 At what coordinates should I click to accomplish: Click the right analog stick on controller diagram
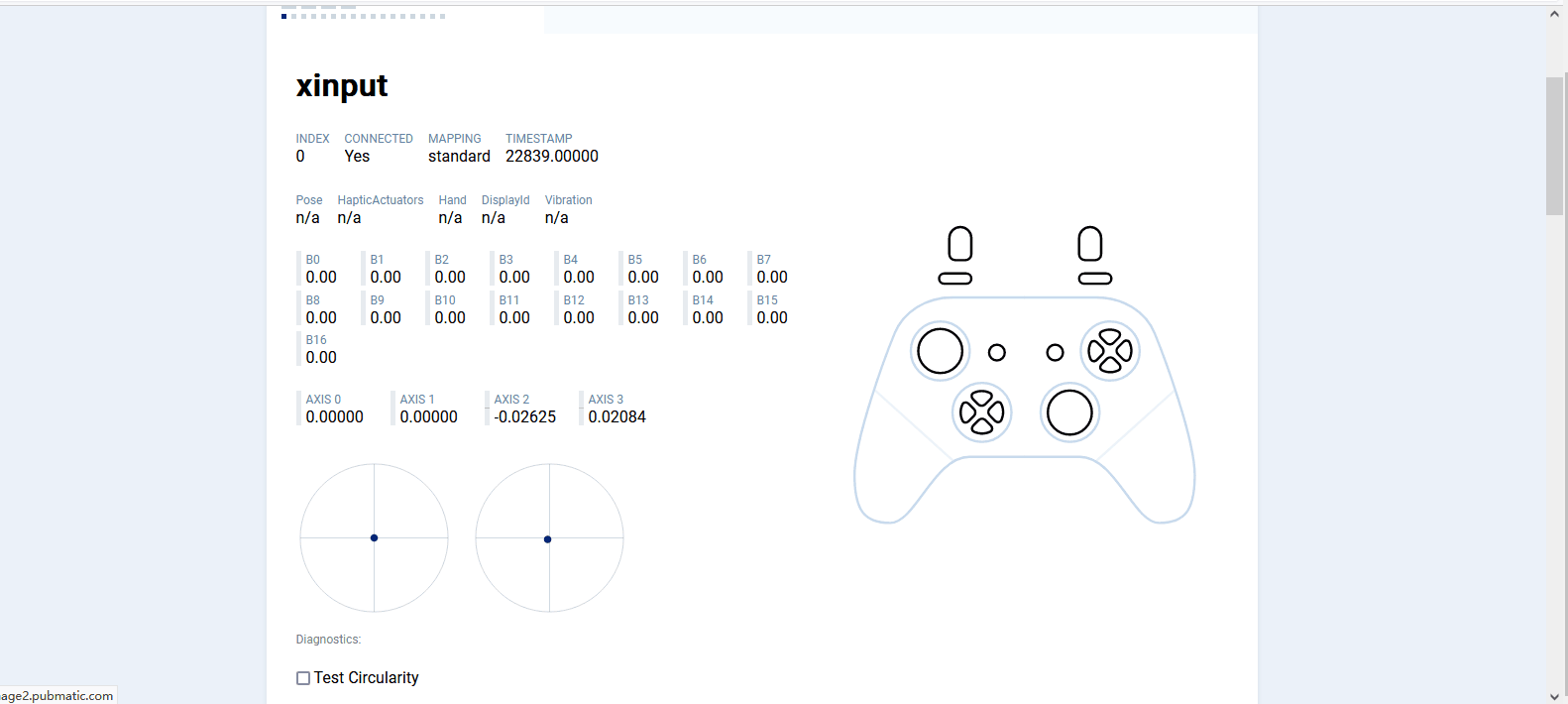tap(1069, 412)
